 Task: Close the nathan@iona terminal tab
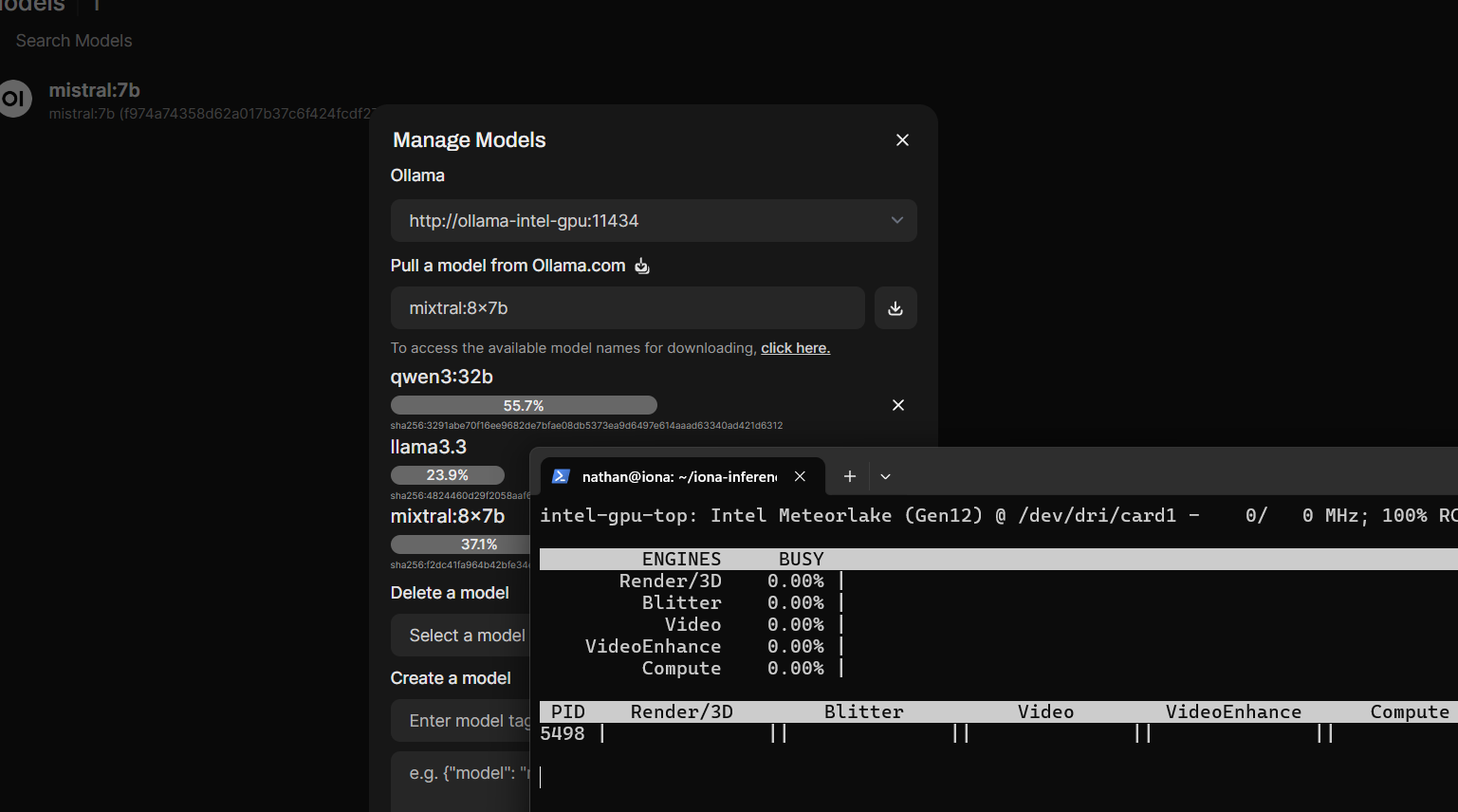pyautogui.click(x=800, y=476)
